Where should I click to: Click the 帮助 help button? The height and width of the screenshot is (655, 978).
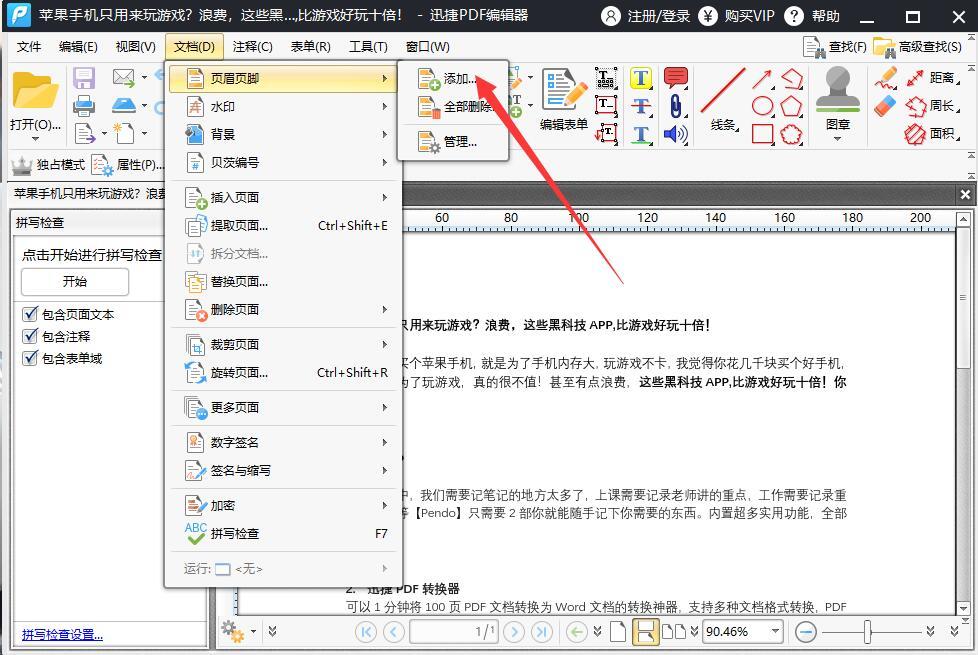[812, 16]
